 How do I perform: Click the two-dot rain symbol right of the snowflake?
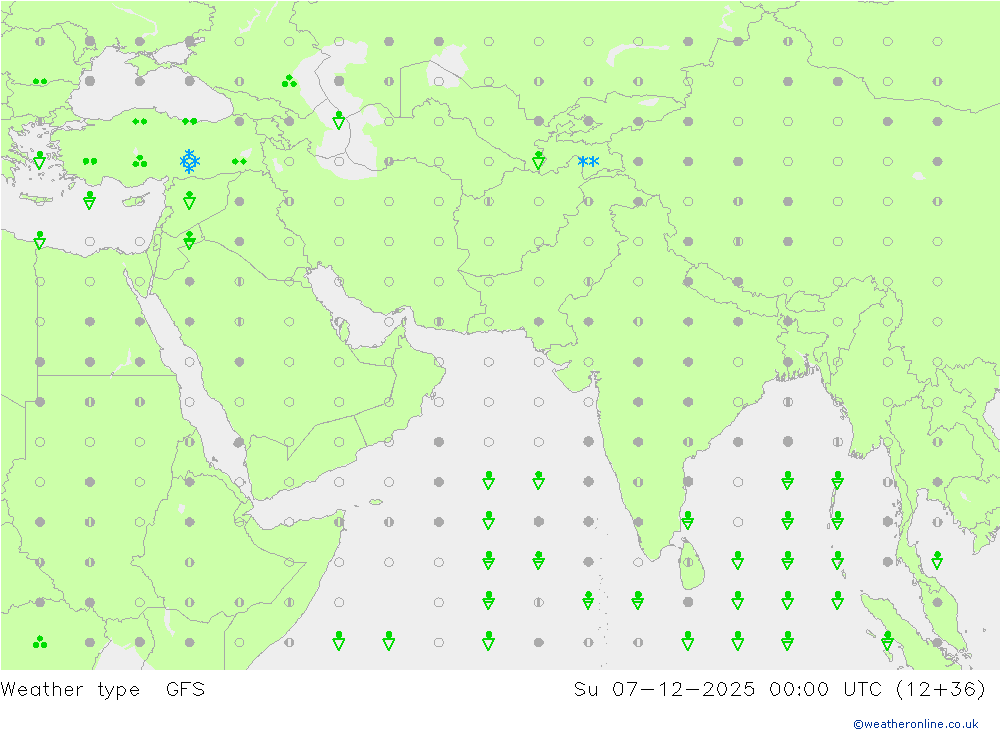click(239, 161)
